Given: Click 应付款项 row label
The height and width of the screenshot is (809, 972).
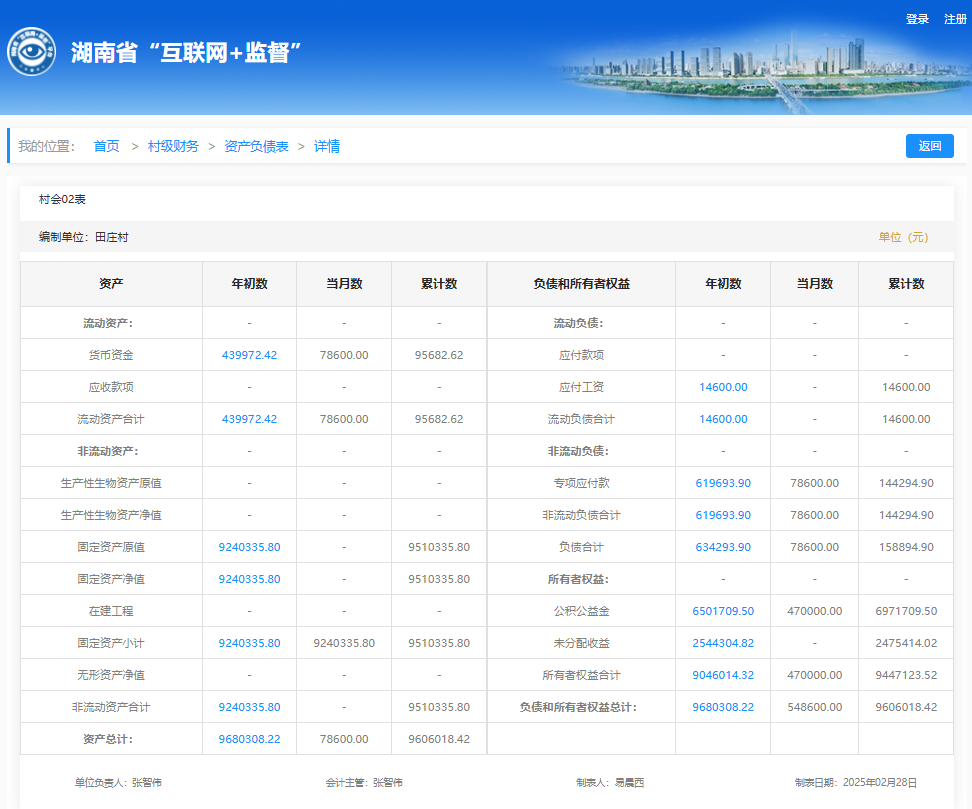Looking at the screenshot, I should coord(581,355).
